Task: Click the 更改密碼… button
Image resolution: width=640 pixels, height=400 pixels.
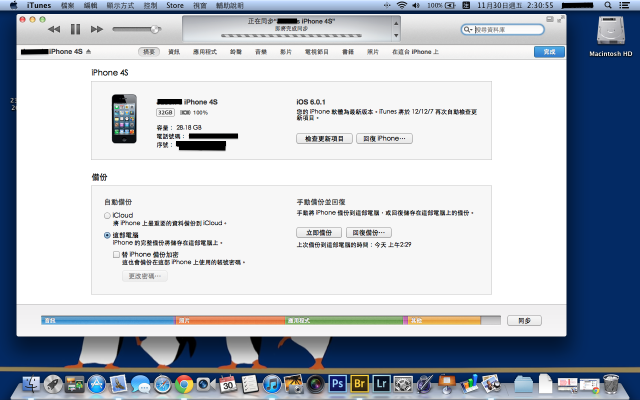Action: click(145, 276)
